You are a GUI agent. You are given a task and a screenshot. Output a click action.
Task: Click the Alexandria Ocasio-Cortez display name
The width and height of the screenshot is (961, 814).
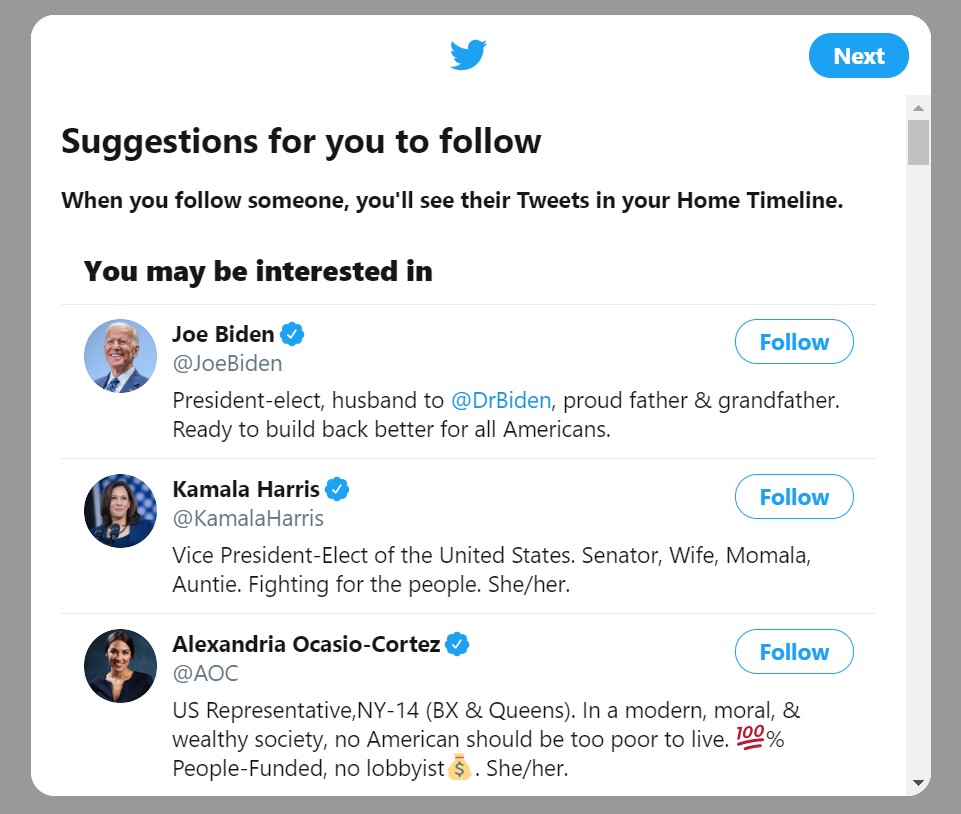click(306, 644)
